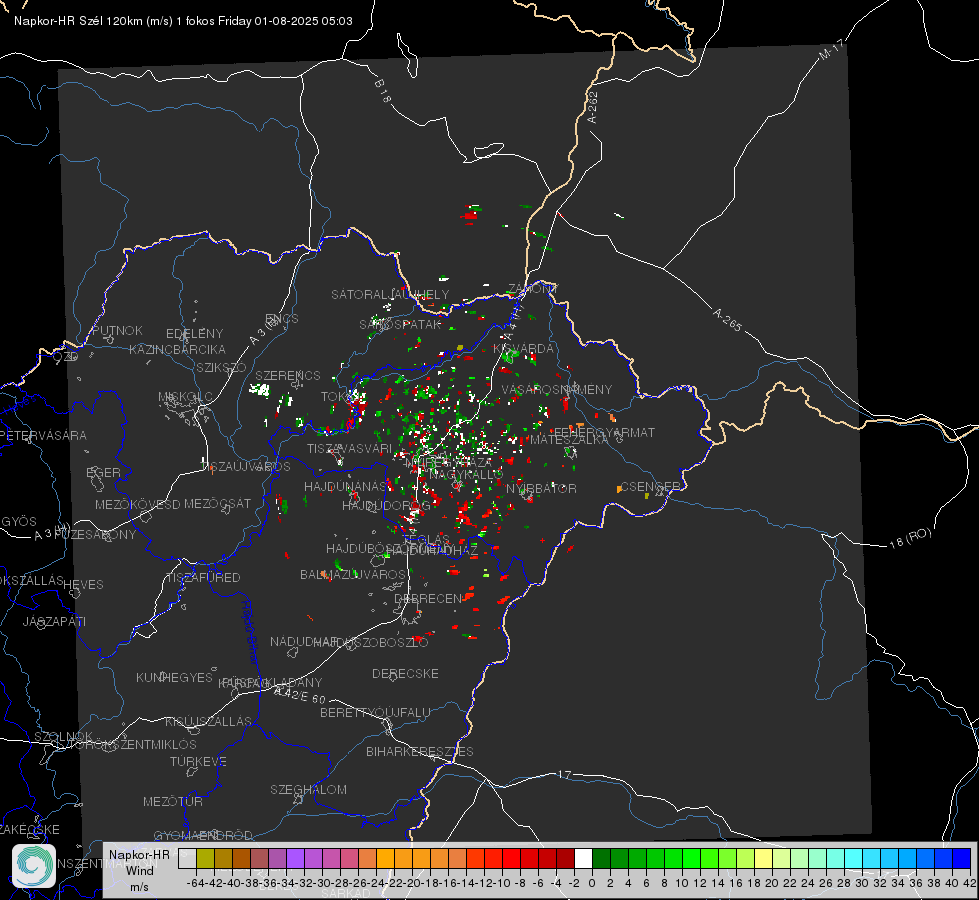
Task: Click the KISVÁRDA city label
Action: pyautogui.click(x=523, y=348)
